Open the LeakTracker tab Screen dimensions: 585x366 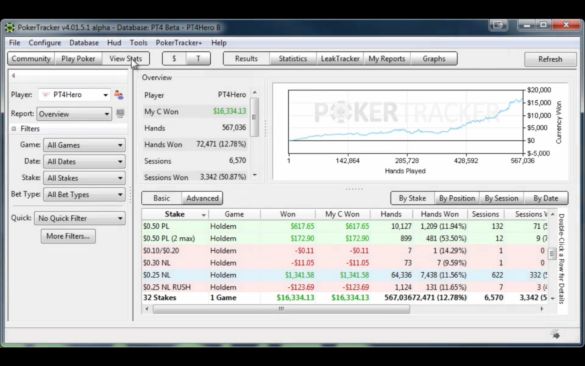pyautogui.click(x=340, y=59)
